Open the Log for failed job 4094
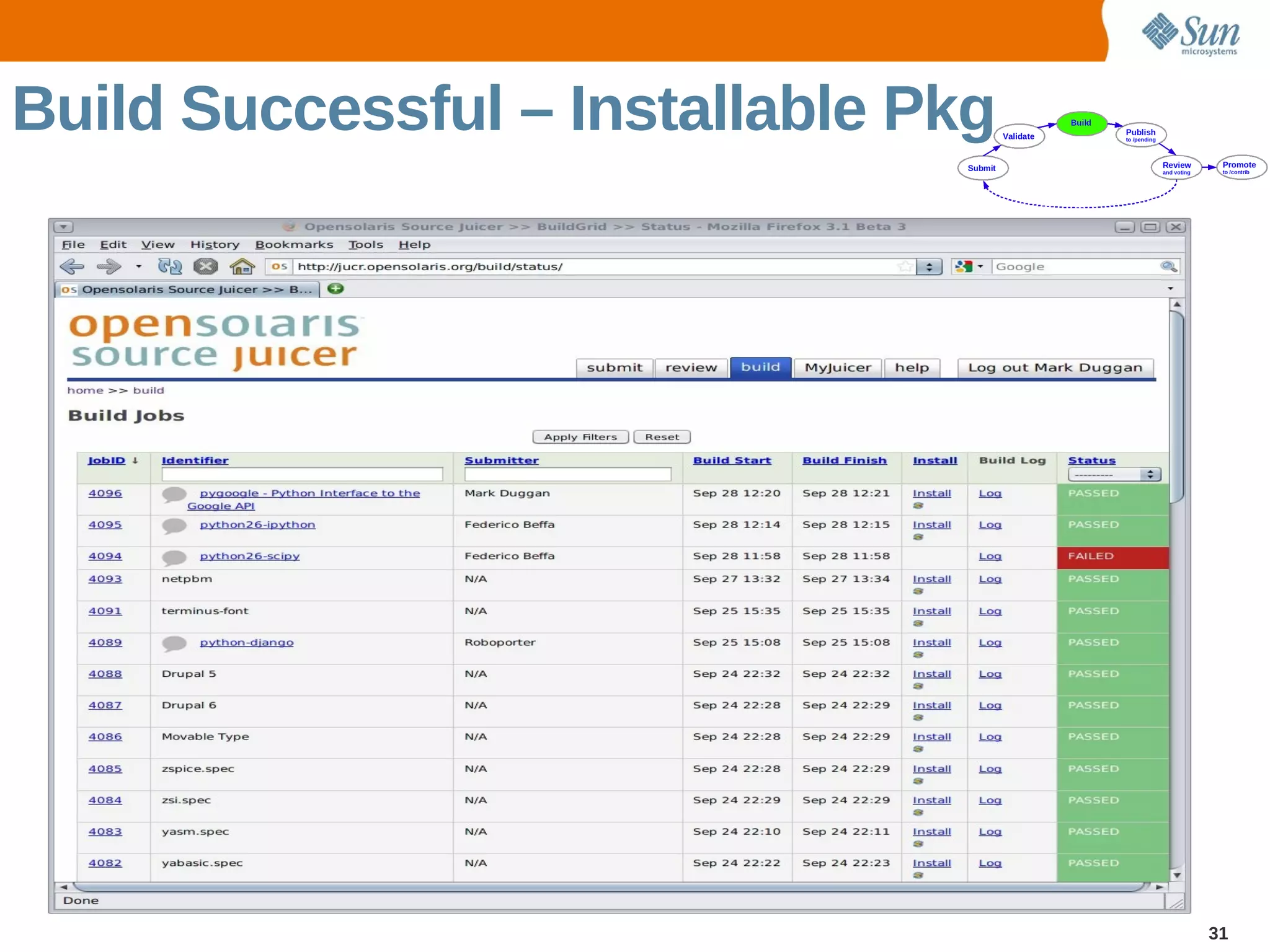This screenshot has height=952, width=1270. click(x=990, y=557)
